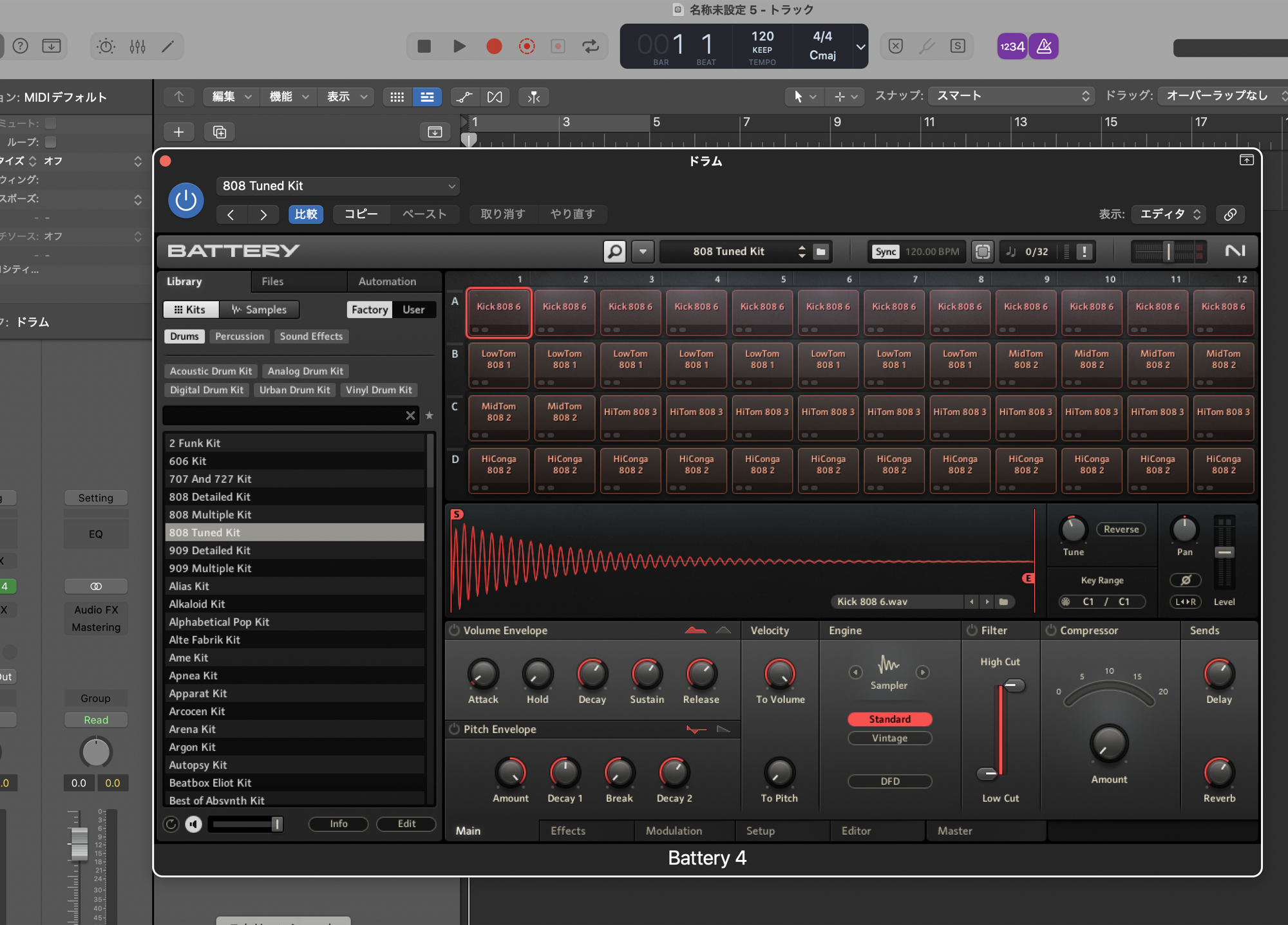
Task: Select Alphabetical Pop Kit in list
Action: pos(294,622)
